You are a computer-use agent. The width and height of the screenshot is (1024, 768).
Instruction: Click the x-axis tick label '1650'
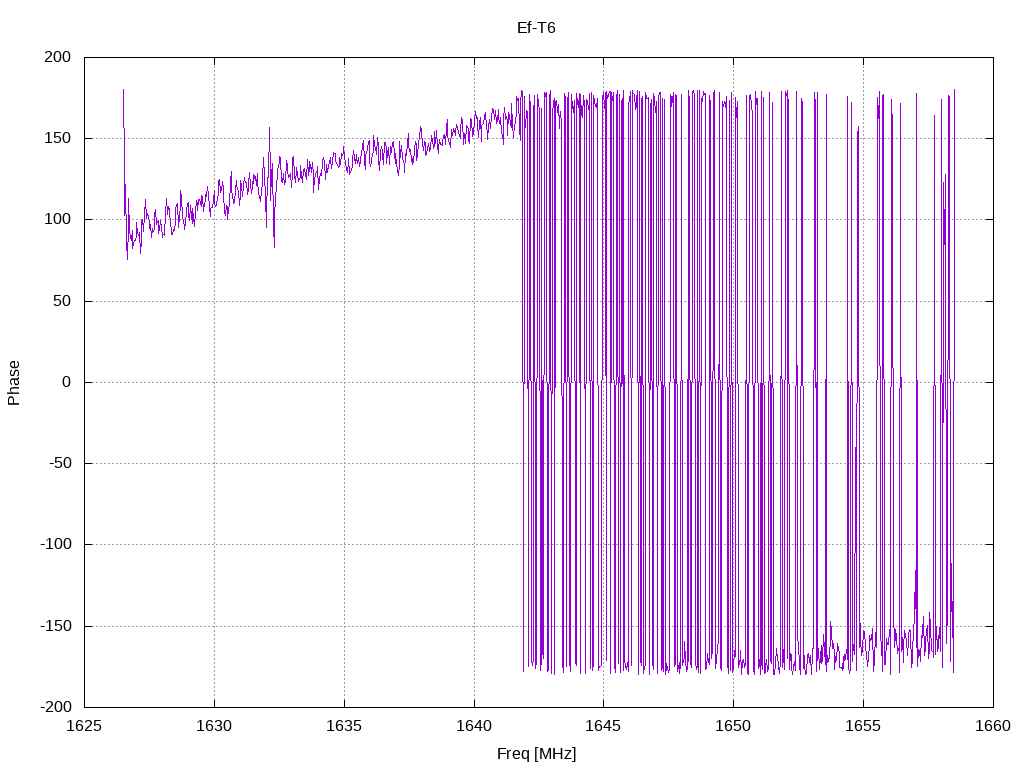click(733, 726)
